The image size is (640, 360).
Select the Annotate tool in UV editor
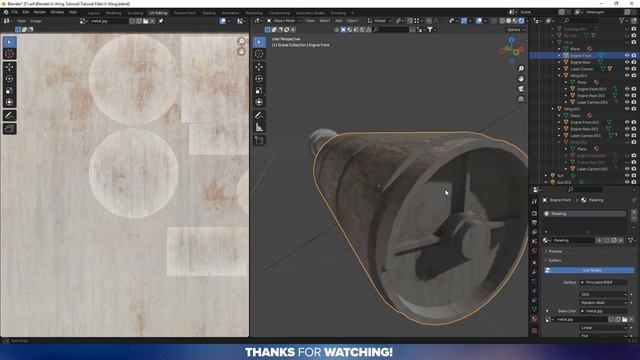(x=9, y=116)
